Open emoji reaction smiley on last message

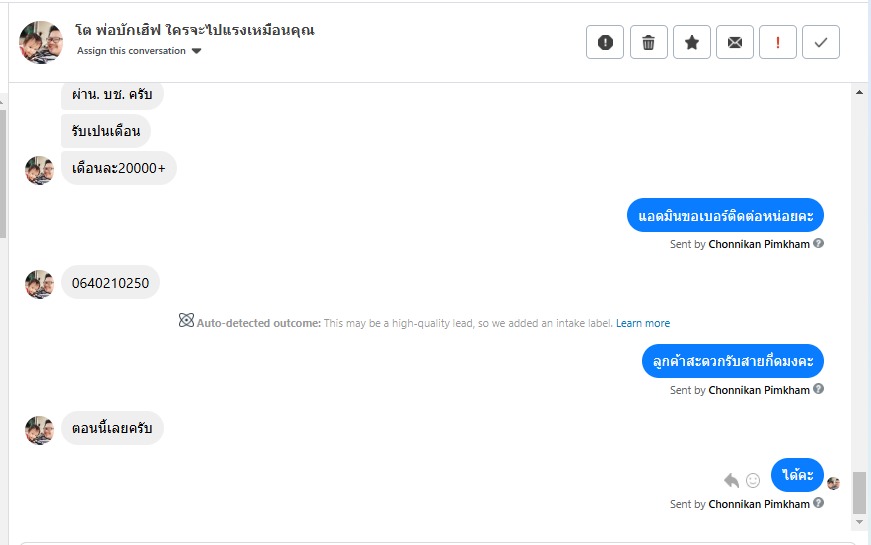753,480
